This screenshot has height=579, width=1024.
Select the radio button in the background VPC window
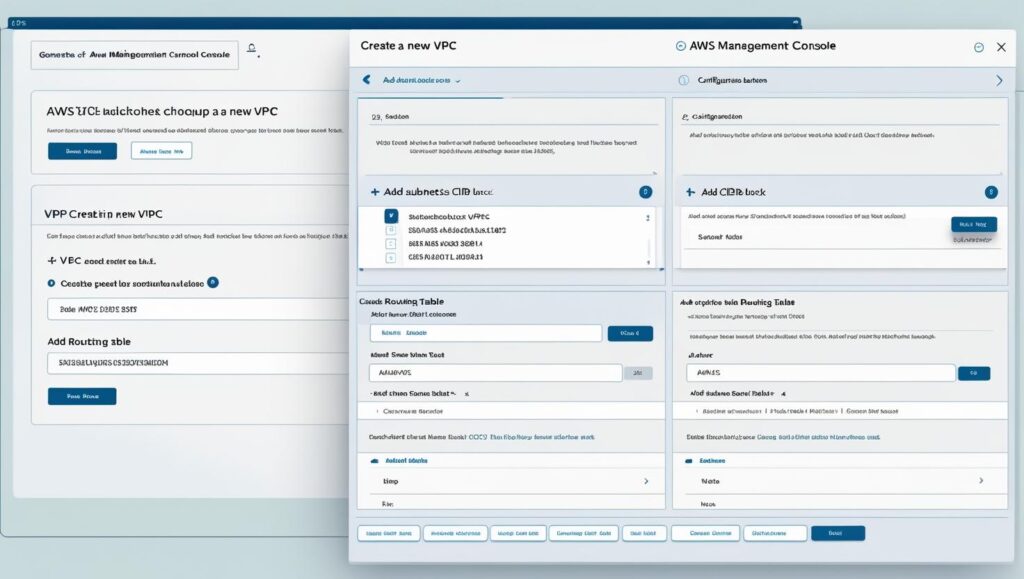pyautogui.click(x=52, y=283)
